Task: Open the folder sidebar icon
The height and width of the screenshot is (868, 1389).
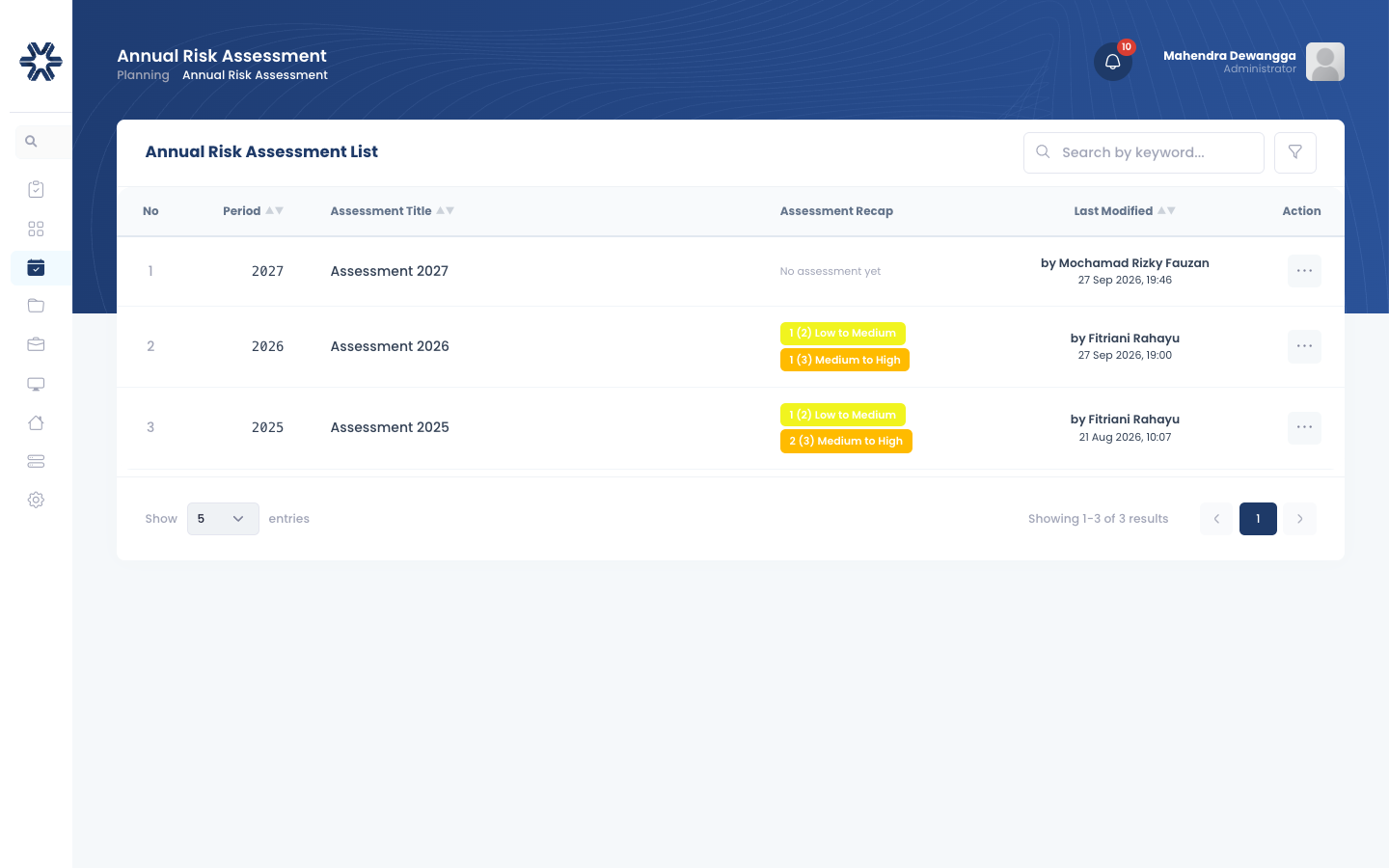Action: 36,306
